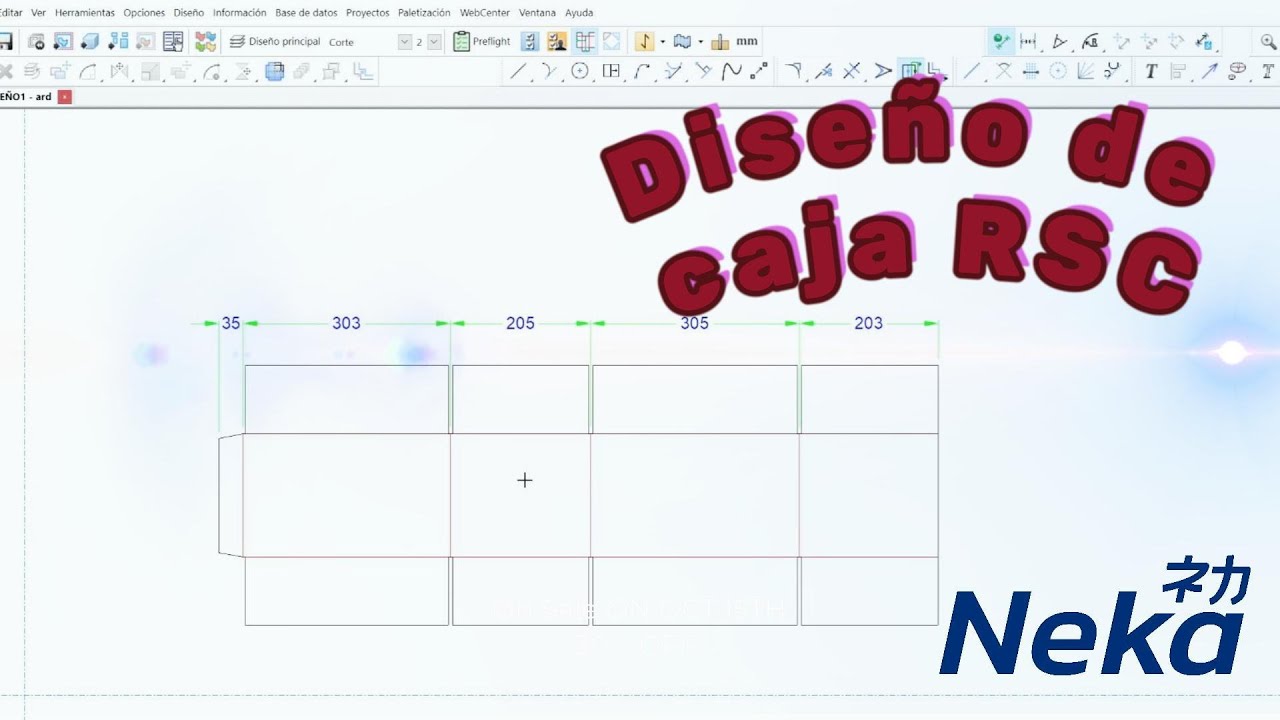
Task: Open the Preflight tool
Action: pos(482,41)
